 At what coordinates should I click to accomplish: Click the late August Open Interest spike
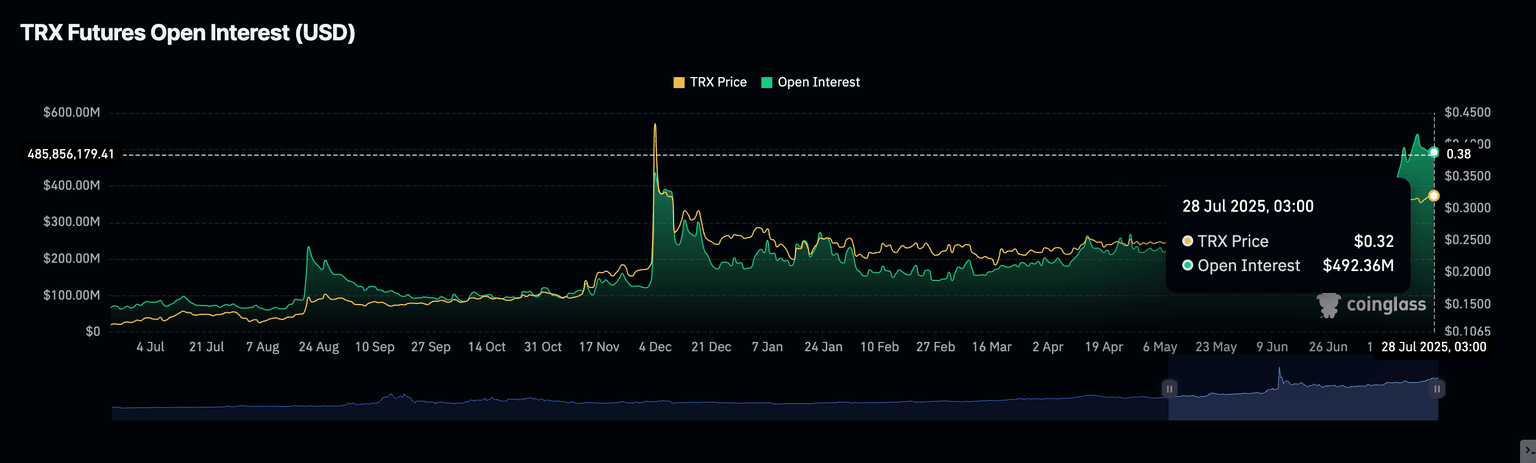309,247
